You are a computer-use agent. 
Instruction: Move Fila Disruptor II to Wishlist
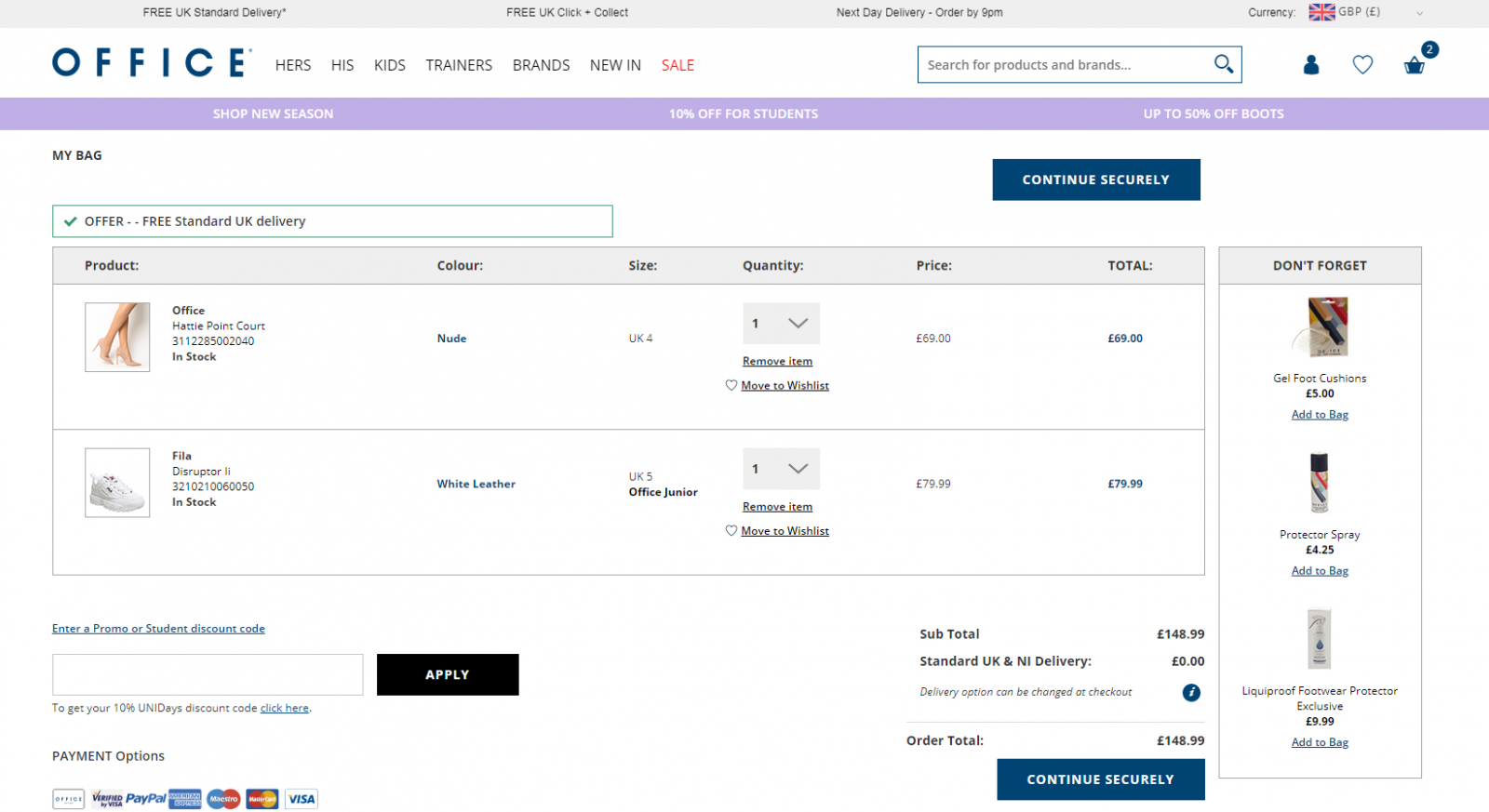[785, 530]
